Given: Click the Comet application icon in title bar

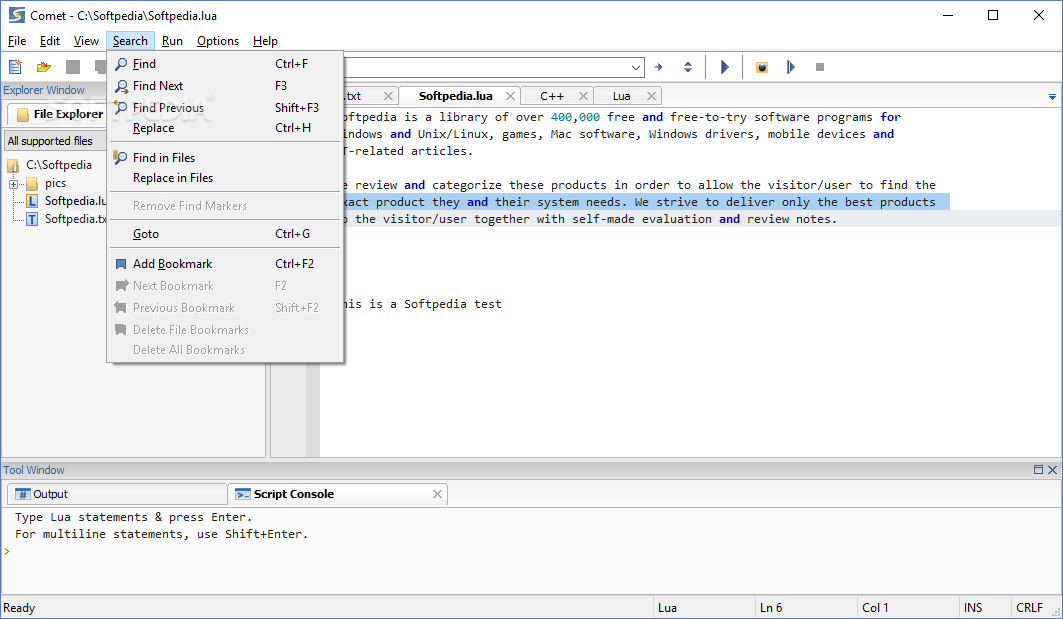Looking at the screenshot, I should [16, 15].
